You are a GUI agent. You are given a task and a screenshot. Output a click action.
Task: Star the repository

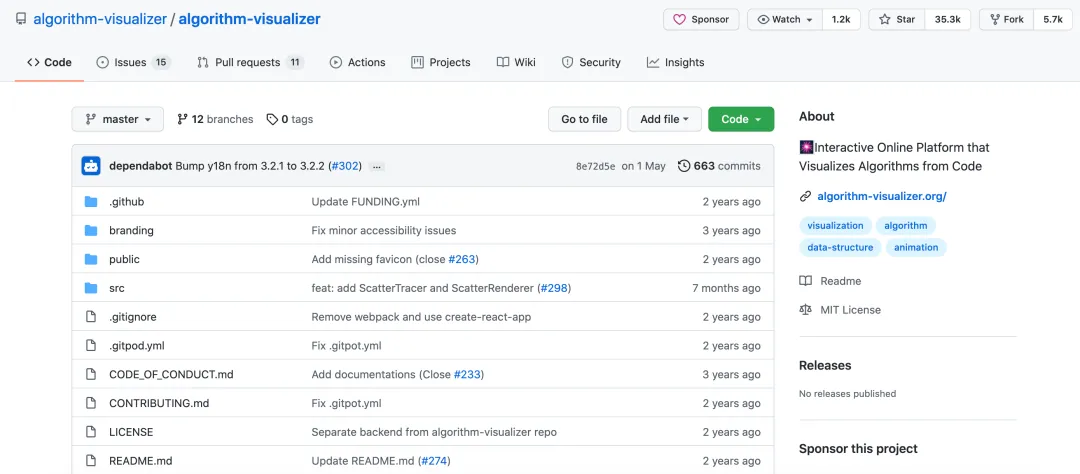[x=896, y=19]
